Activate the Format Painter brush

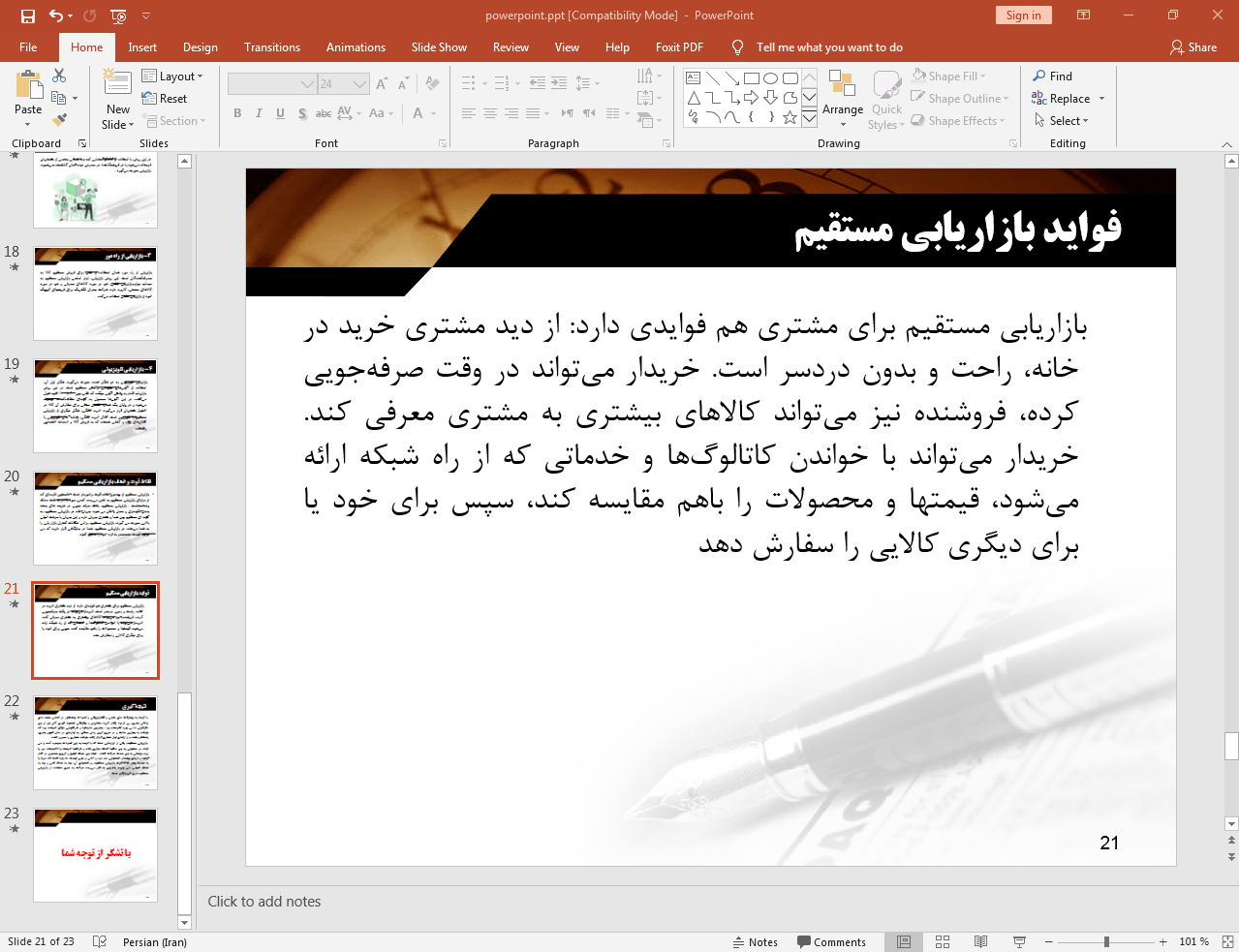coord(59,120)
